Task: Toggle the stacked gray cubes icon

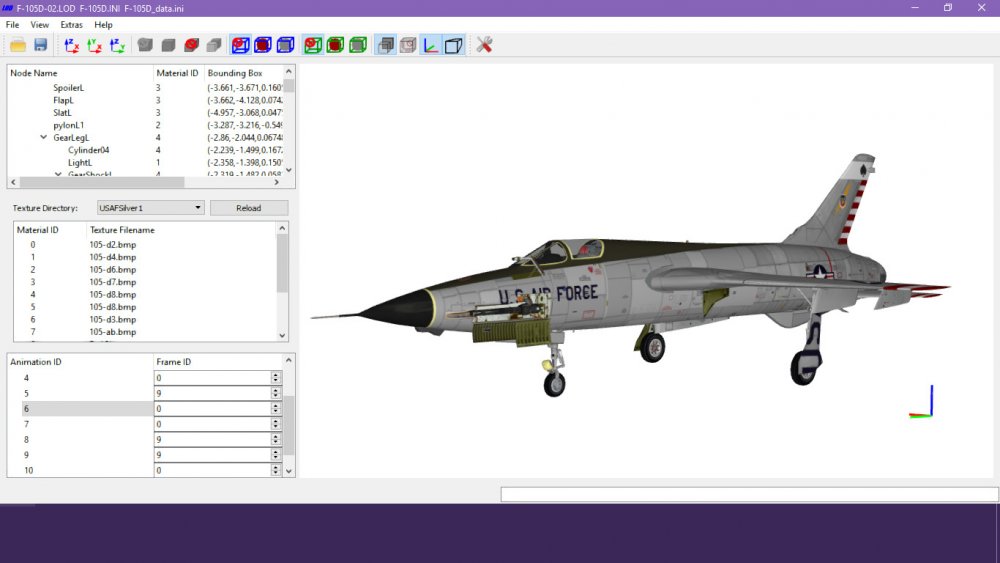Action: [385, 45]
